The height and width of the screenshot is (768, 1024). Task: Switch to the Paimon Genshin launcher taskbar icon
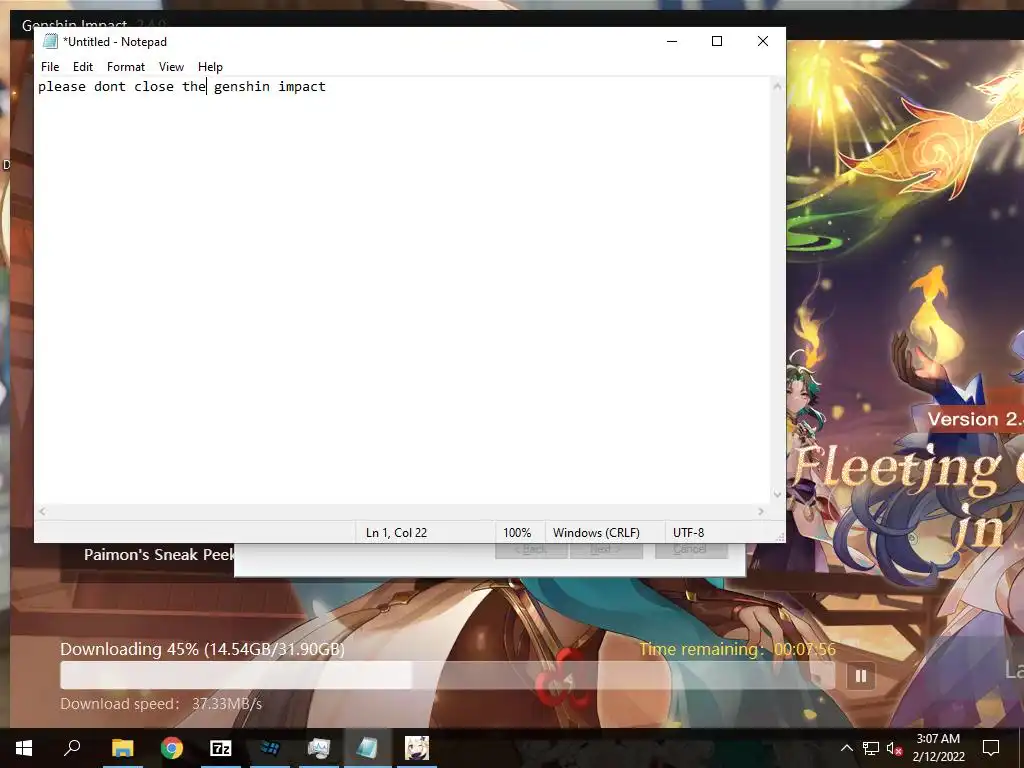click(417, 748)
